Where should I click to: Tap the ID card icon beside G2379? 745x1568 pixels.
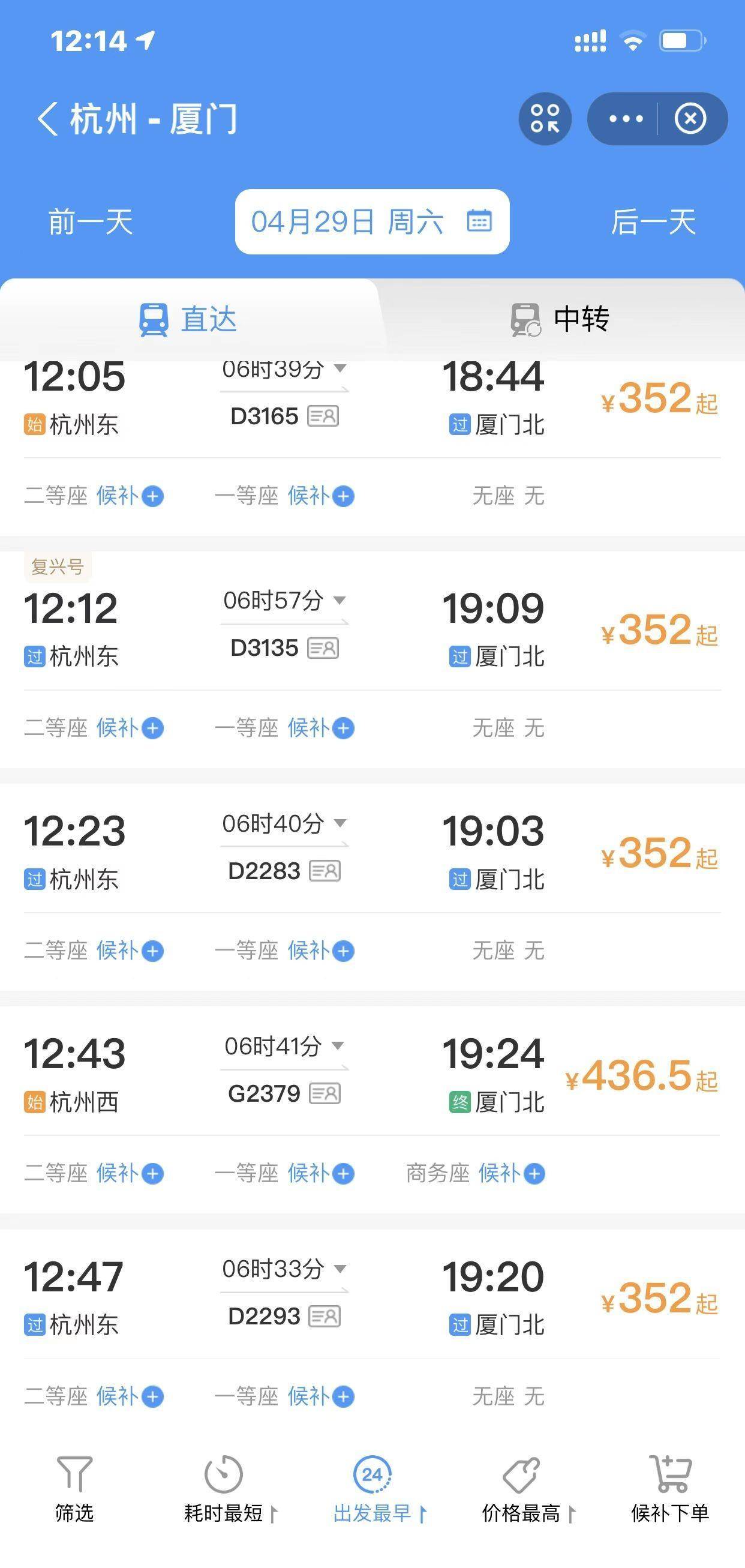[x=325, y=1094]
